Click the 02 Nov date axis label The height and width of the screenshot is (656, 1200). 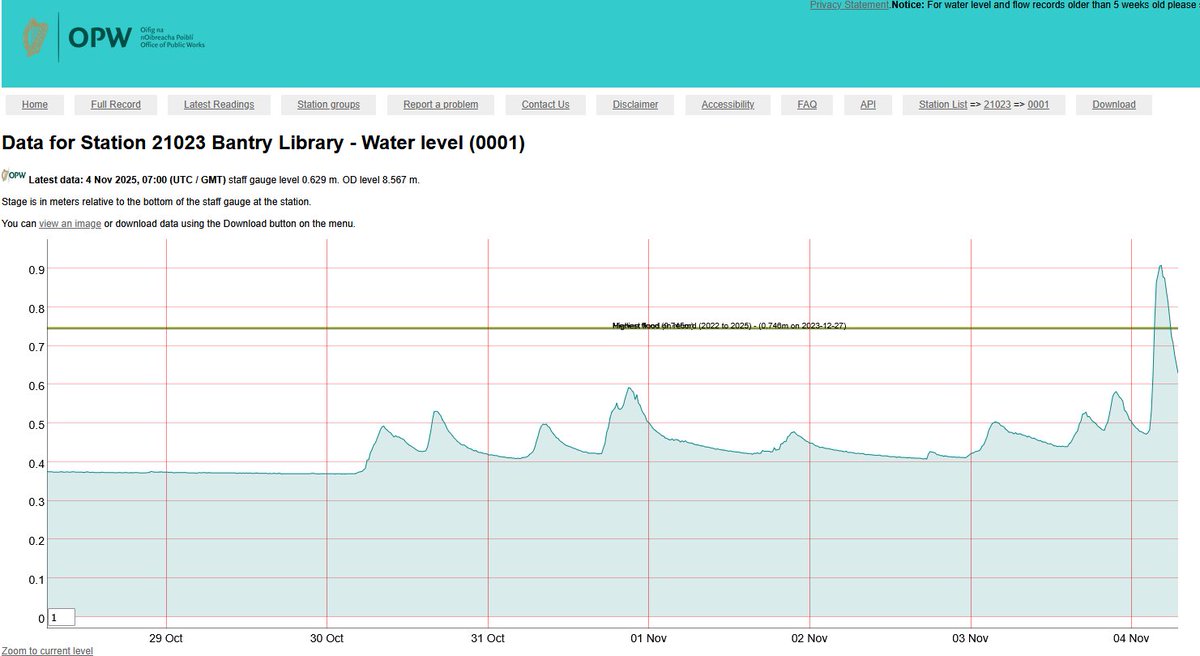pos(809,637)
